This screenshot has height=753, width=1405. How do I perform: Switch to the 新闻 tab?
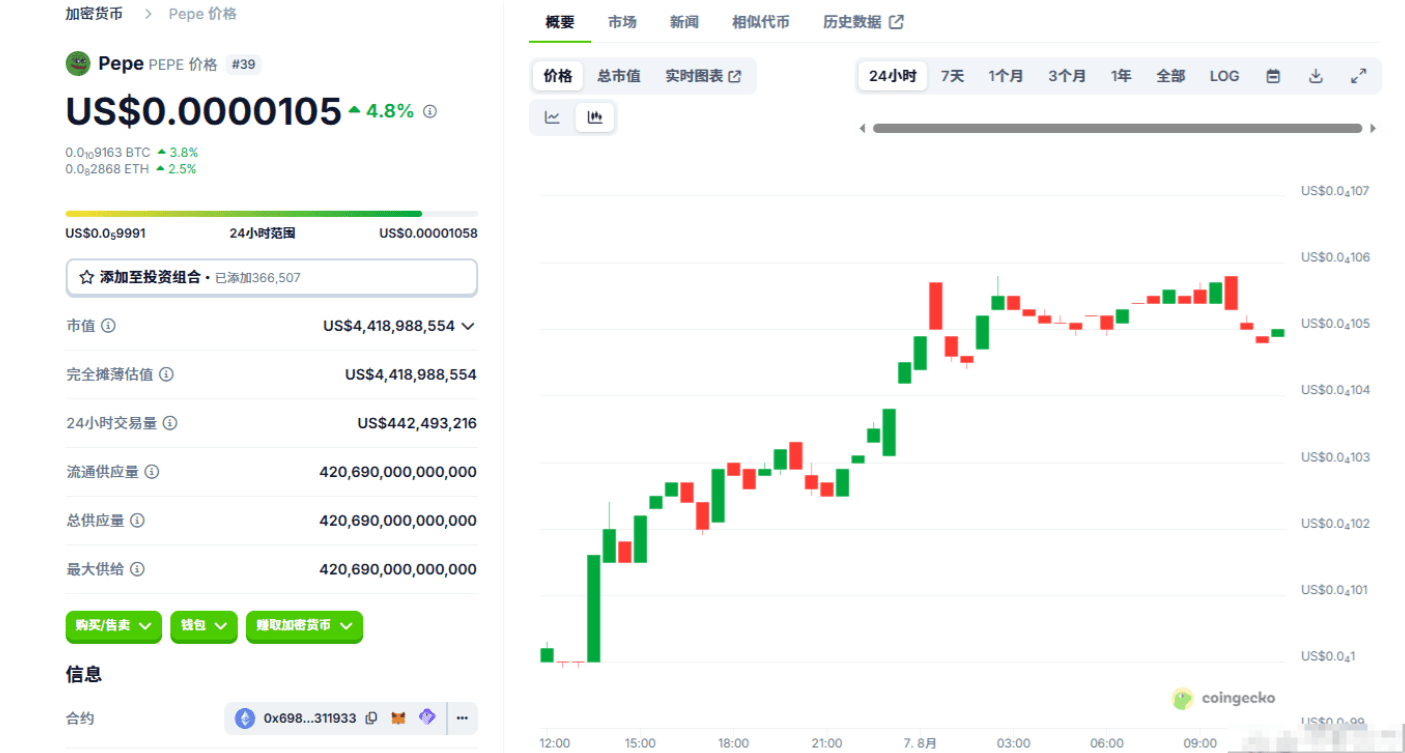click(x=684, y=22)
